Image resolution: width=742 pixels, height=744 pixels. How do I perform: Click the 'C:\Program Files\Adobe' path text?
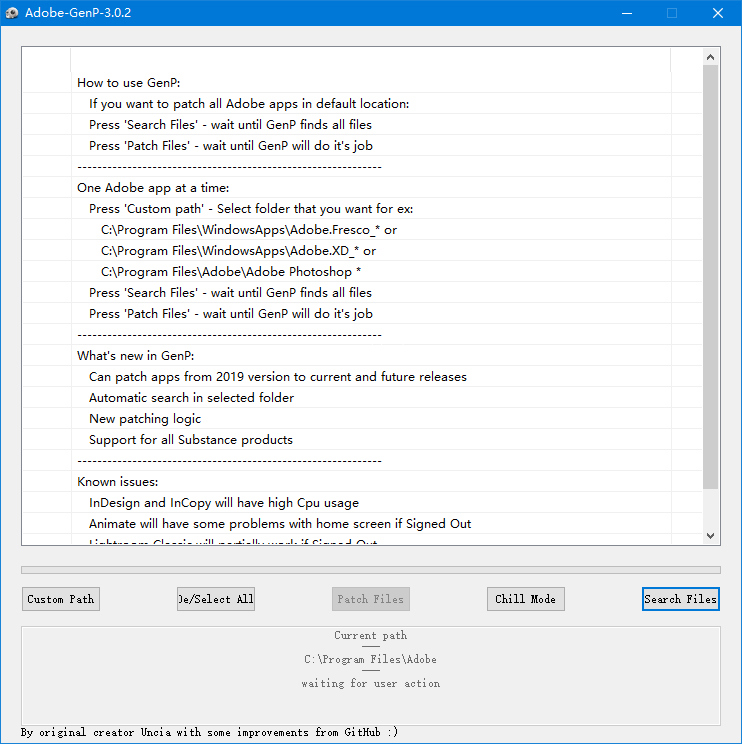point(371,659)
